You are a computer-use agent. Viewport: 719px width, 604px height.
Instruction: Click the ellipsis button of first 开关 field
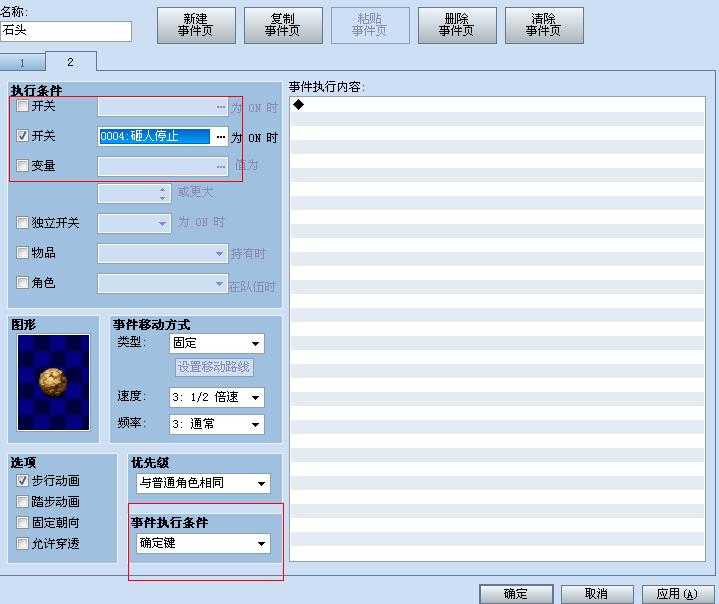[x=221, y=107]
